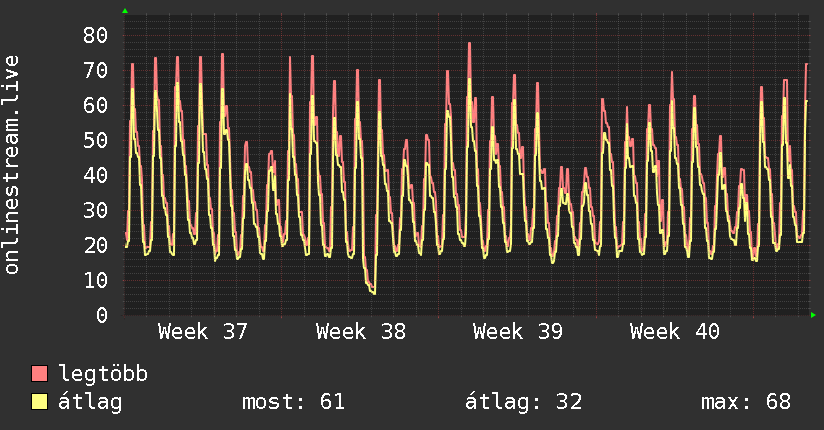Click the yellow átlag legend swatch
This screenshot has width=824, height=430.
point(39,401)
